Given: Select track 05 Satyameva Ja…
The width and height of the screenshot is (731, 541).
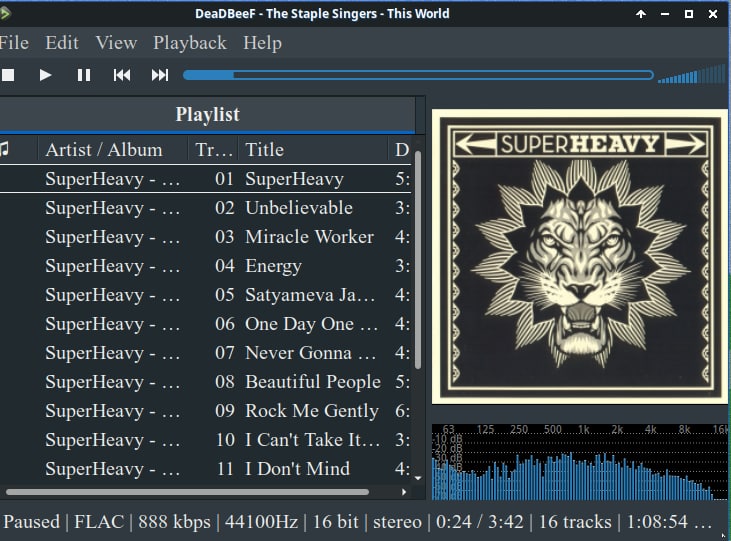Looking at the screenshot, I should click(206, 295).
